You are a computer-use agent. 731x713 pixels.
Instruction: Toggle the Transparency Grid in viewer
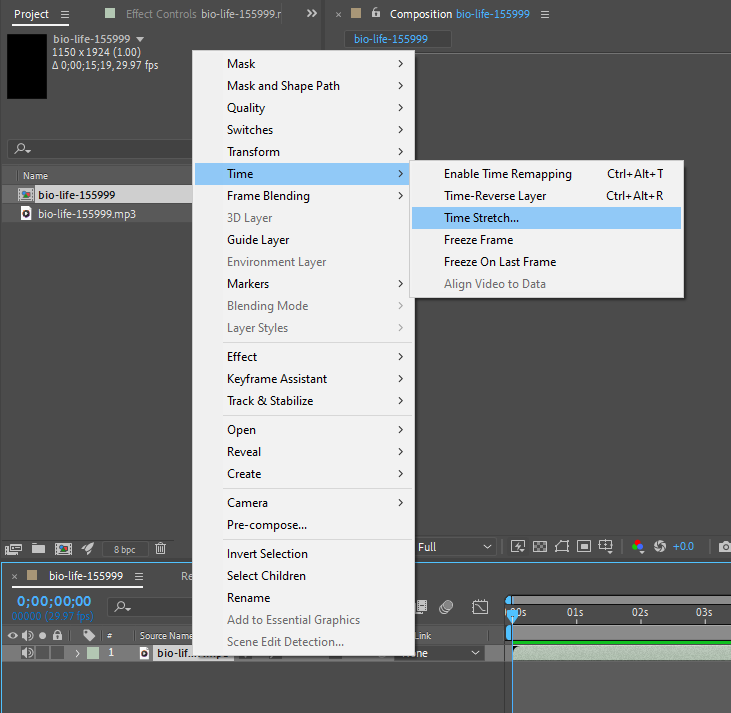(540, 547)
